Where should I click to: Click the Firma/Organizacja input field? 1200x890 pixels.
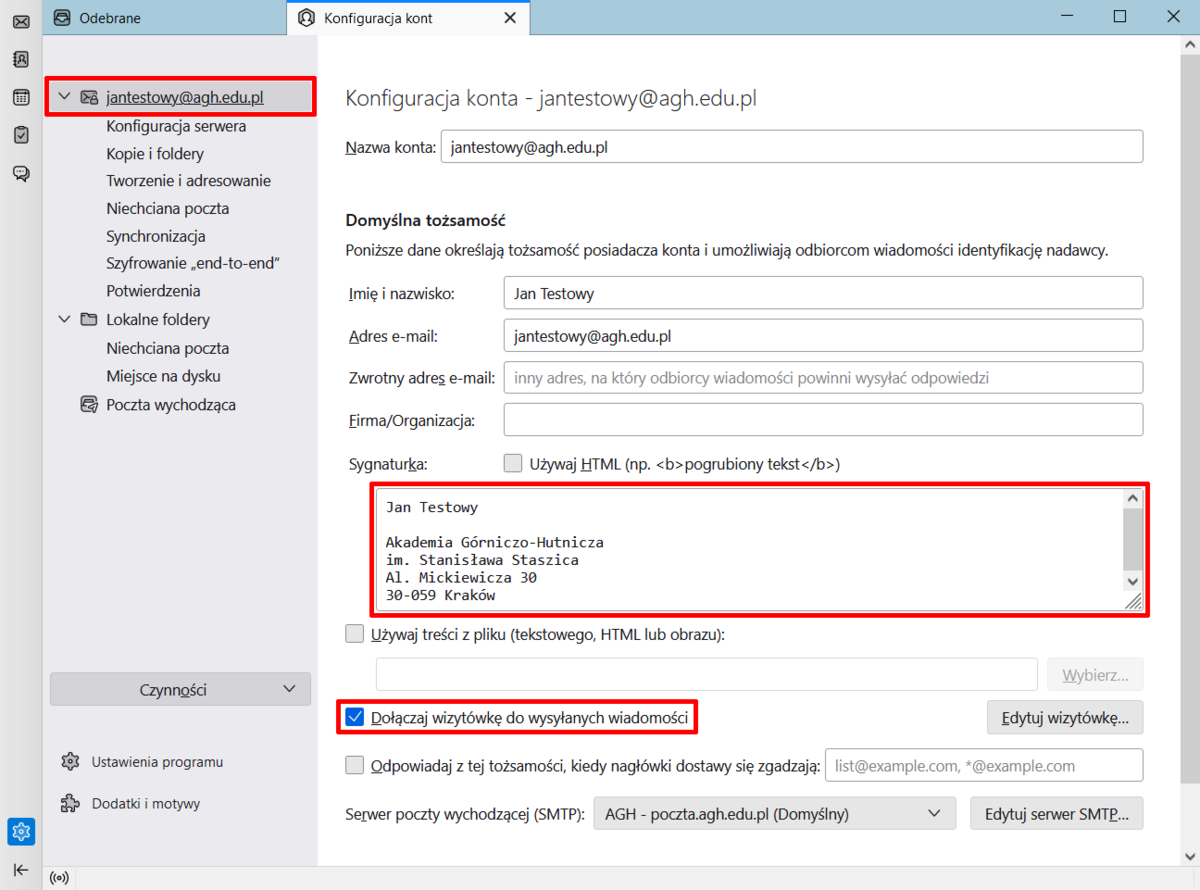pos(822,420)
